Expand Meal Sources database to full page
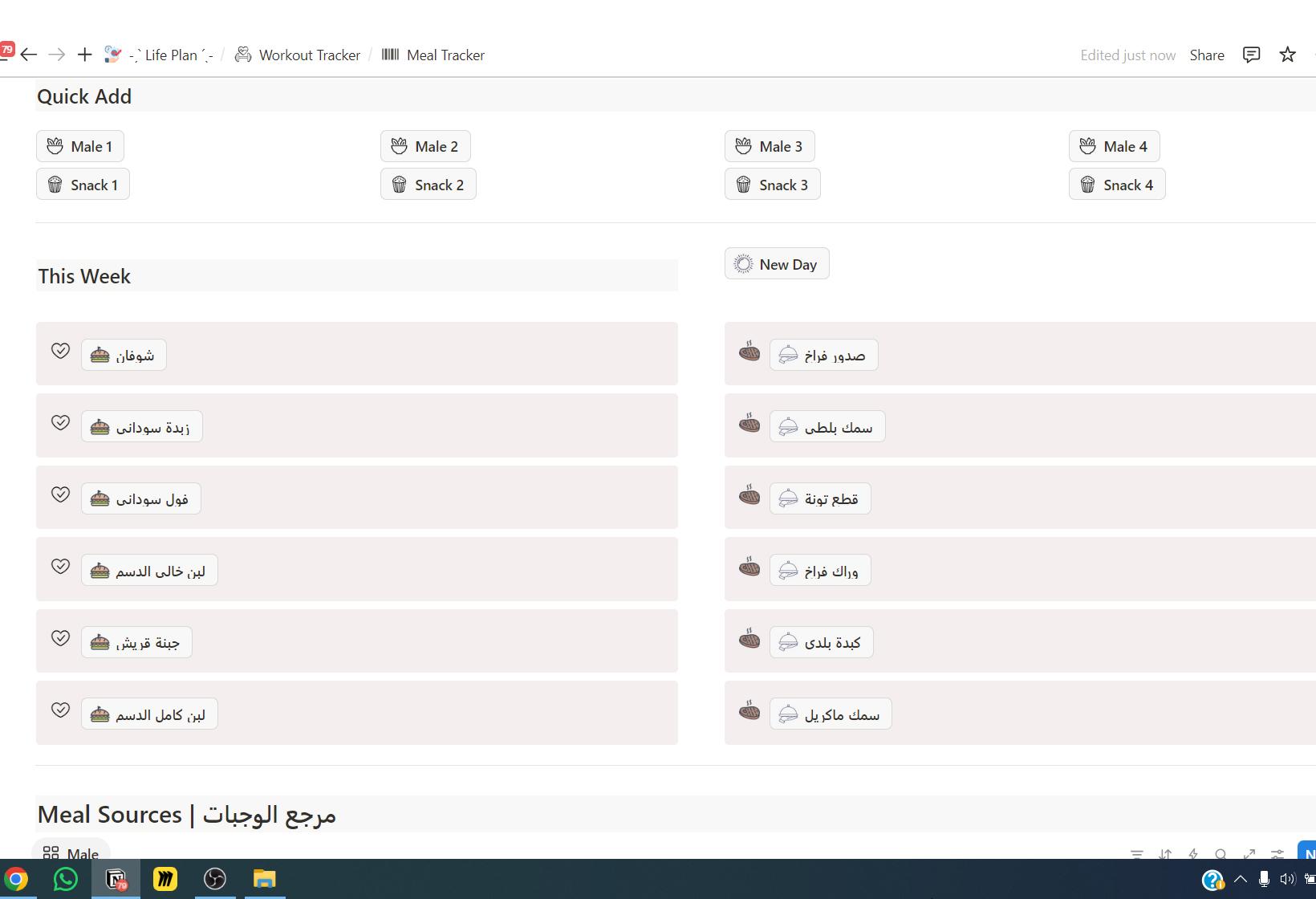Image resolution: width=1316 pixels, height=899 pixels. point(1249,854)
